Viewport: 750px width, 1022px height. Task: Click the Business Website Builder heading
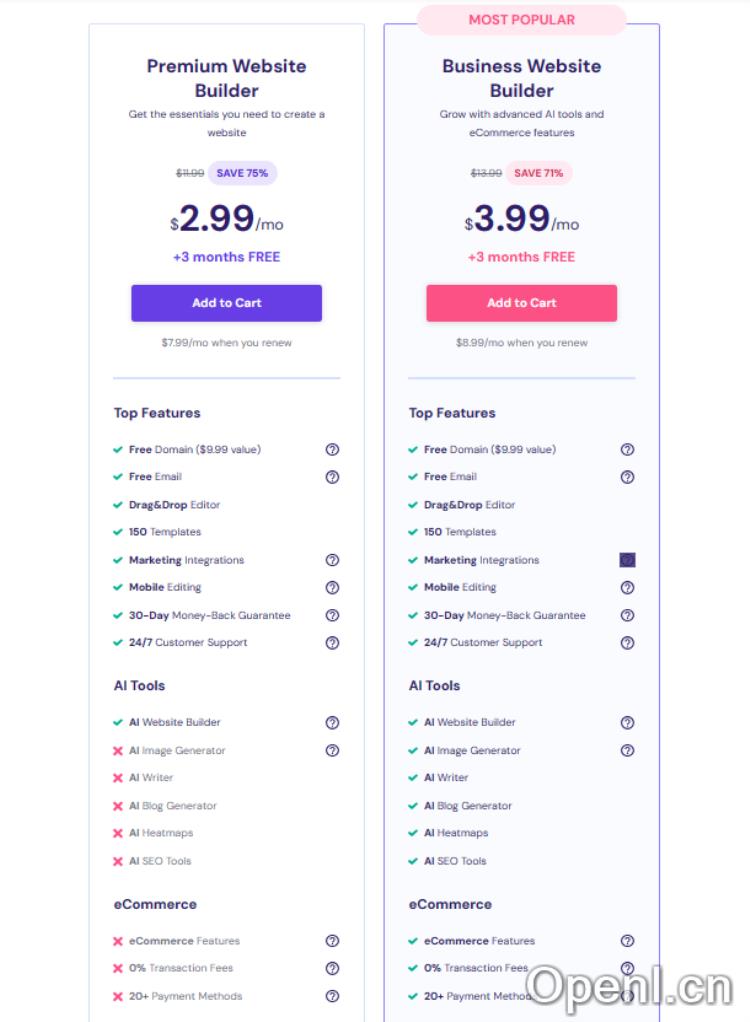[x=521, y=78]
